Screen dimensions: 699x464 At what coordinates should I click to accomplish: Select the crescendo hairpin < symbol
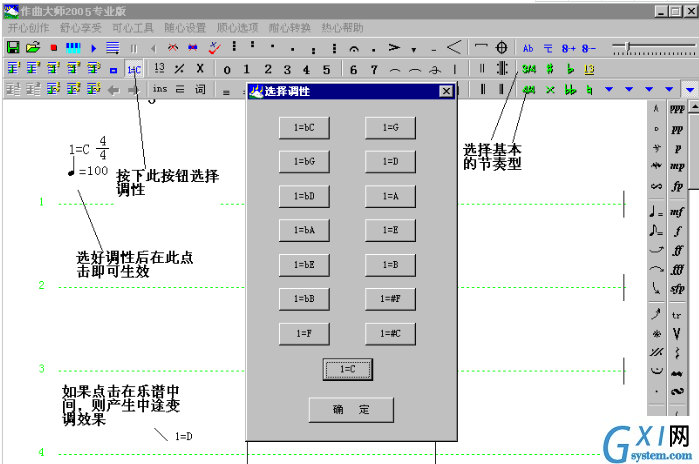click(453, 47)
